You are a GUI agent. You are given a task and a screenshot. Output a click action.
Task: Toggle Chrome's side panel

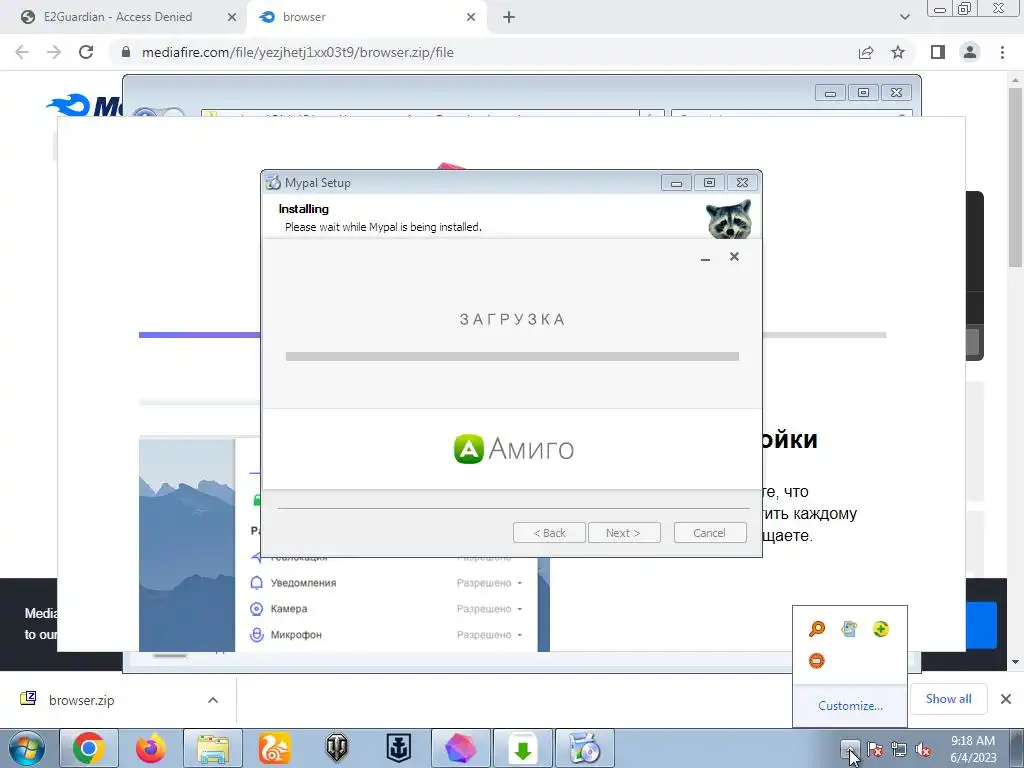pyautogui.click(x=938, y=52)
